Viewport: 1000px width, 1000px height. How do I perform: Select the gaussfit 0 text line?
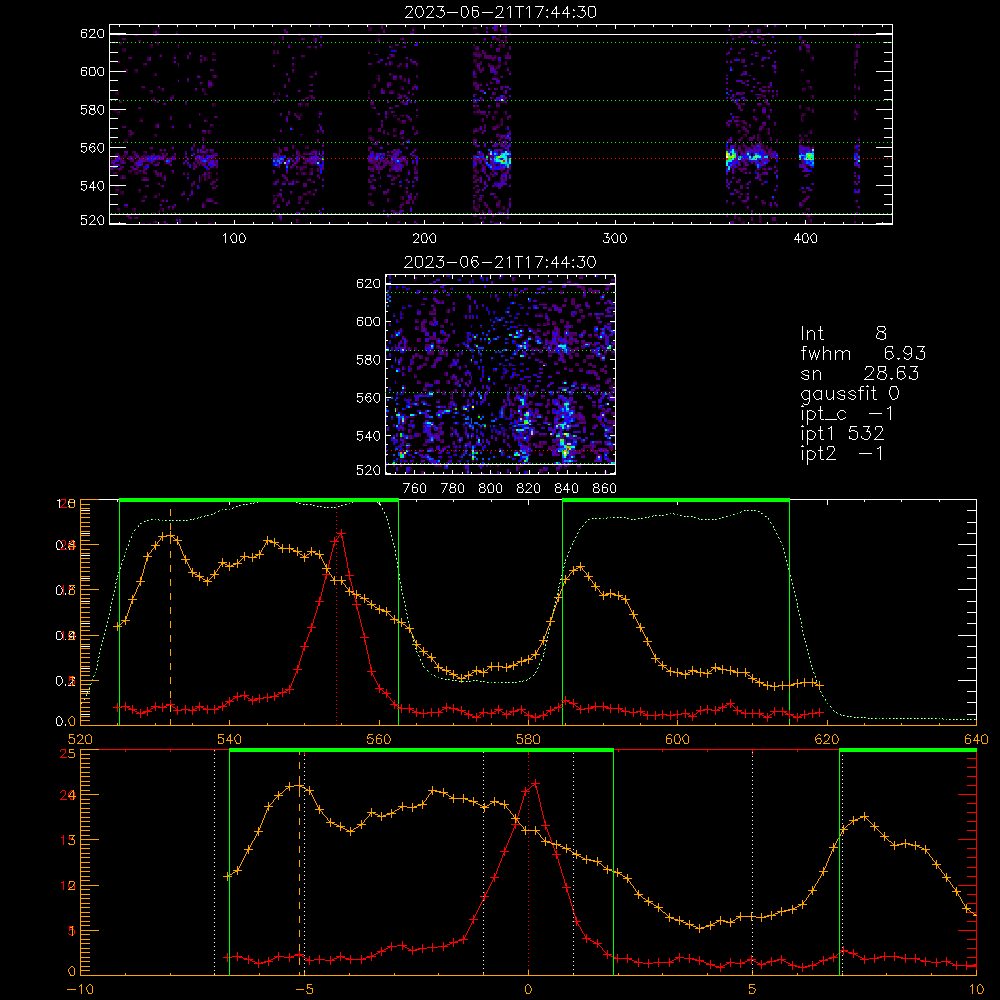(849, 393)
